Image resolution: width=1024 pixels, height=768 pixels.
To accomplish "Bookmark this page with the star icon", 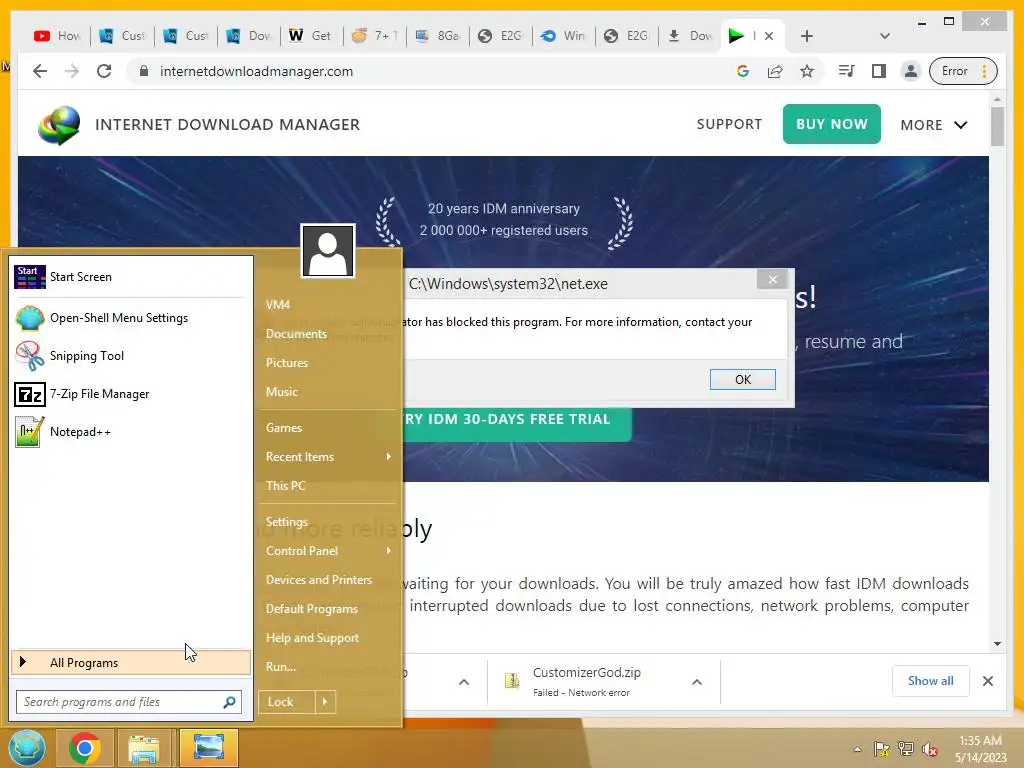I will [807, 71].
